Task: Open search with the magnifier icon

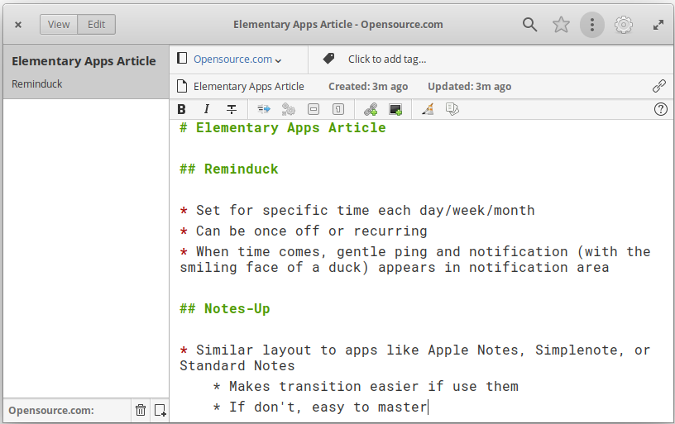Action: coord(530,24)
